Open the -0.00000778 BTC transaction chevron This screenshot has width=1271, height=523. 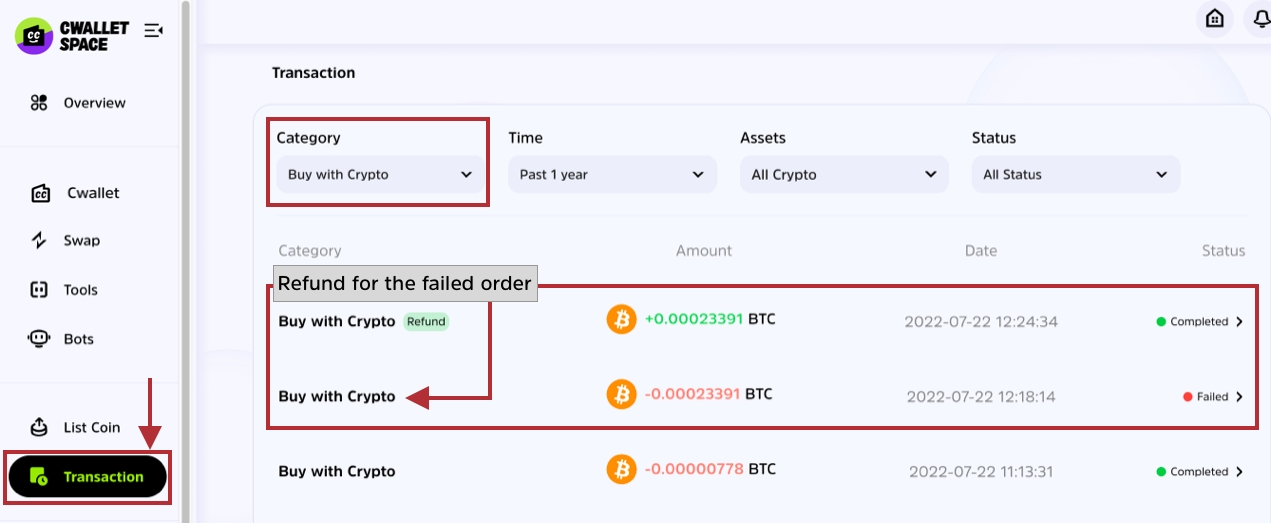[x=1240, y=472]
